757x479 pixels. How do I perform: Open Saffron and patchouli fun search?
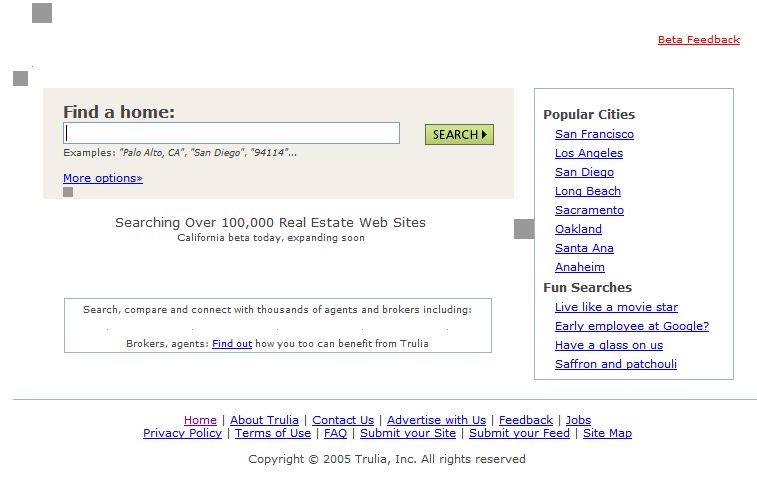(x=616, y=364)
